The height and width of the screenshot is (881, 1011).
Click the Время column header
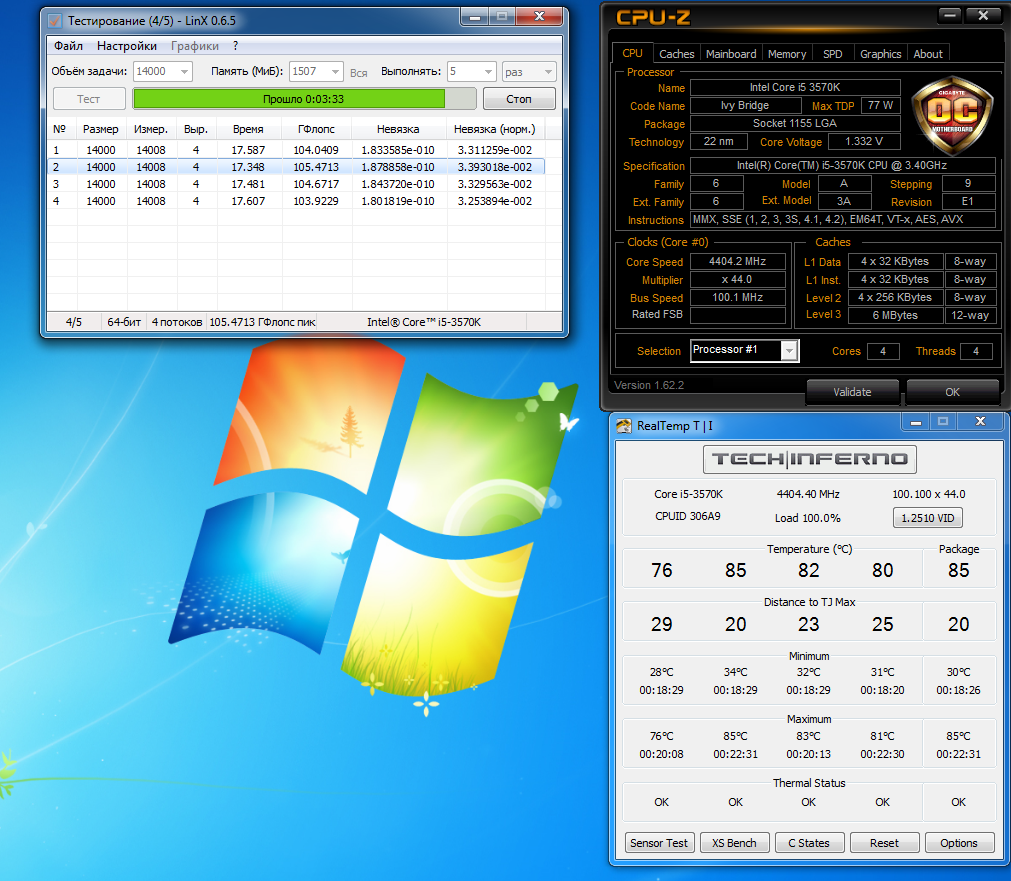point(248,129)
